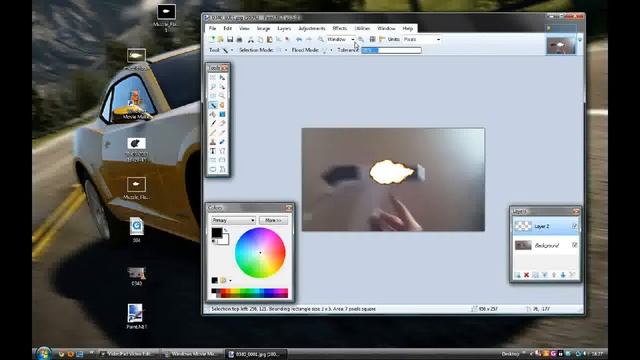The image size is (640, 360).
Task: Open the Help menu
Action: pyautogui.click(x=407, y=29)
